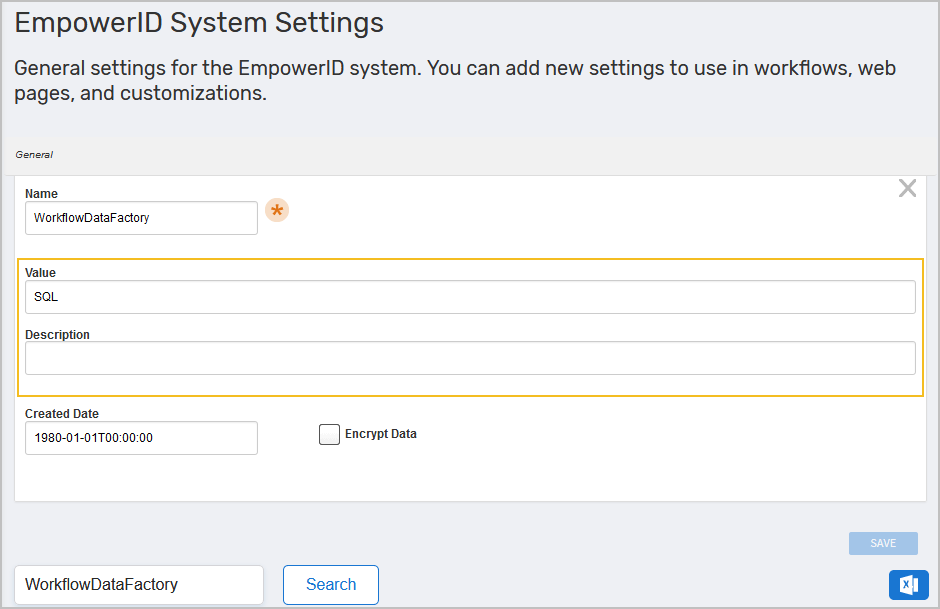Image resolution: width=940 pixels, height=609 pixels.
Task: Click the Search button
Action: [330, 585]
